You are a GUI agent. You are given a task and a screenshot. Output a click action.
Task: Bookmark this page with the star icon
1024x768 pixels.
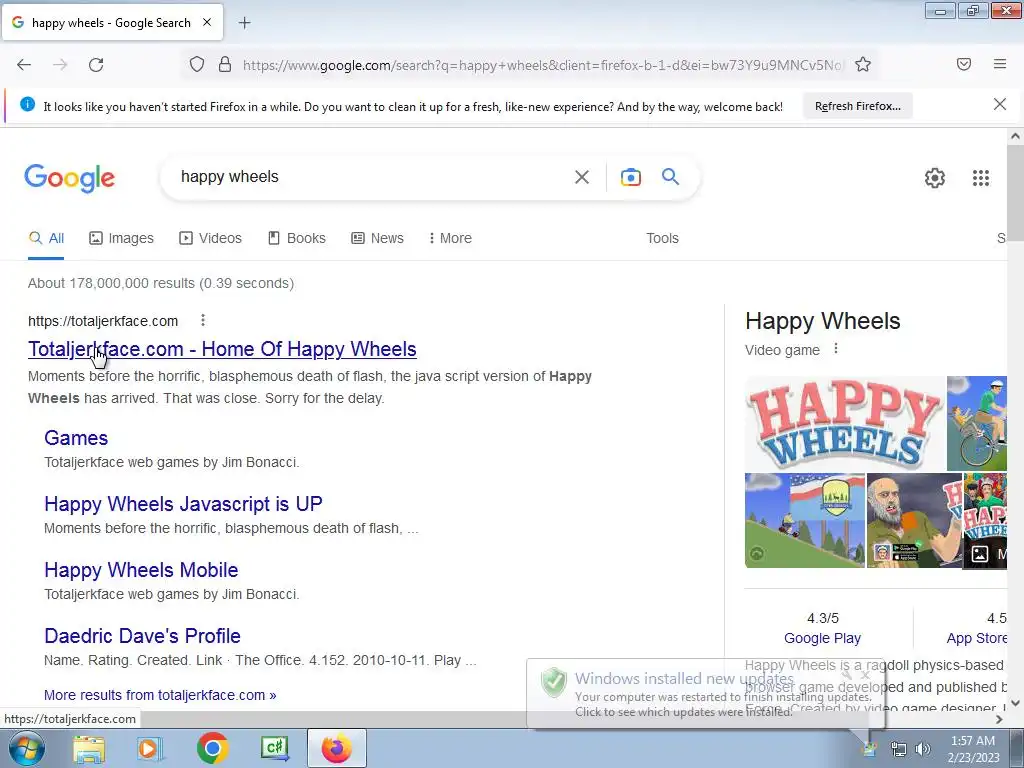863,65
